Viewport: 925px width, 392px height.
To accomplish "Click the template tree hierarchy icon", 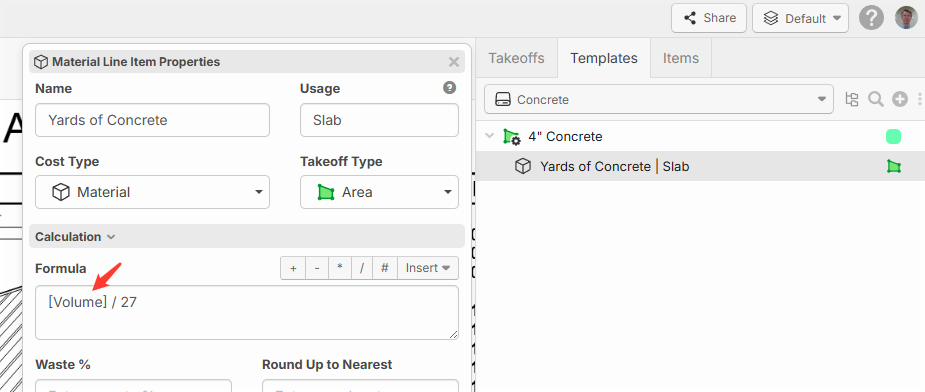I will [852, 99].
